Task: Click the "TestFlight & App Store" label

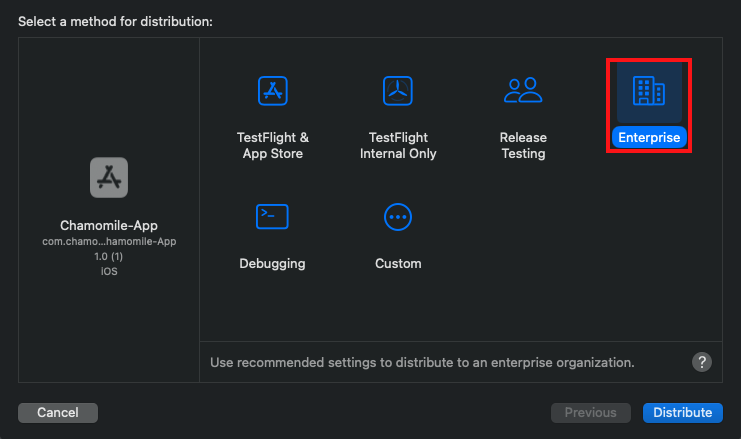Action: 272,146
